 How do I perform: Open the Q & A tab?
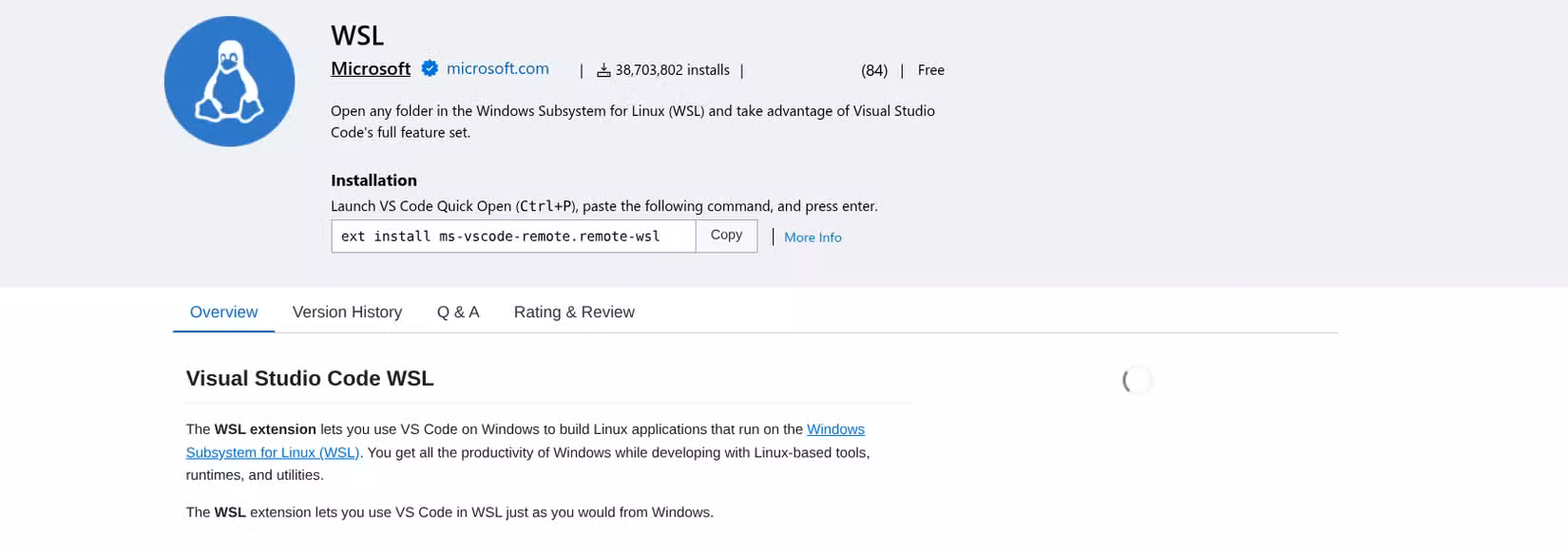pyautogui.click(x=458, y=312)
